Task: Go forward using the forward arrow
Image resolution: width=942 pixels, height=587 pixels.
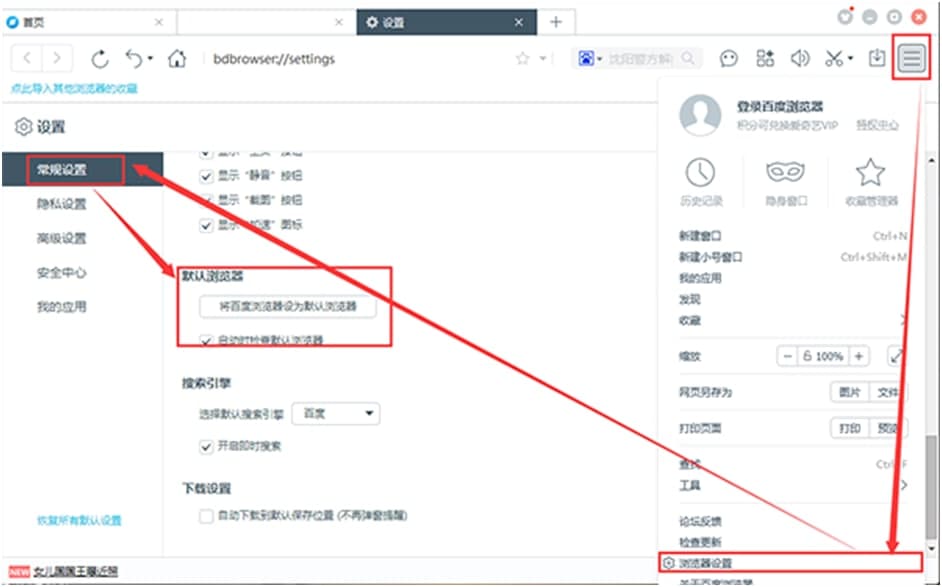Action: click(x=56, y=58)
